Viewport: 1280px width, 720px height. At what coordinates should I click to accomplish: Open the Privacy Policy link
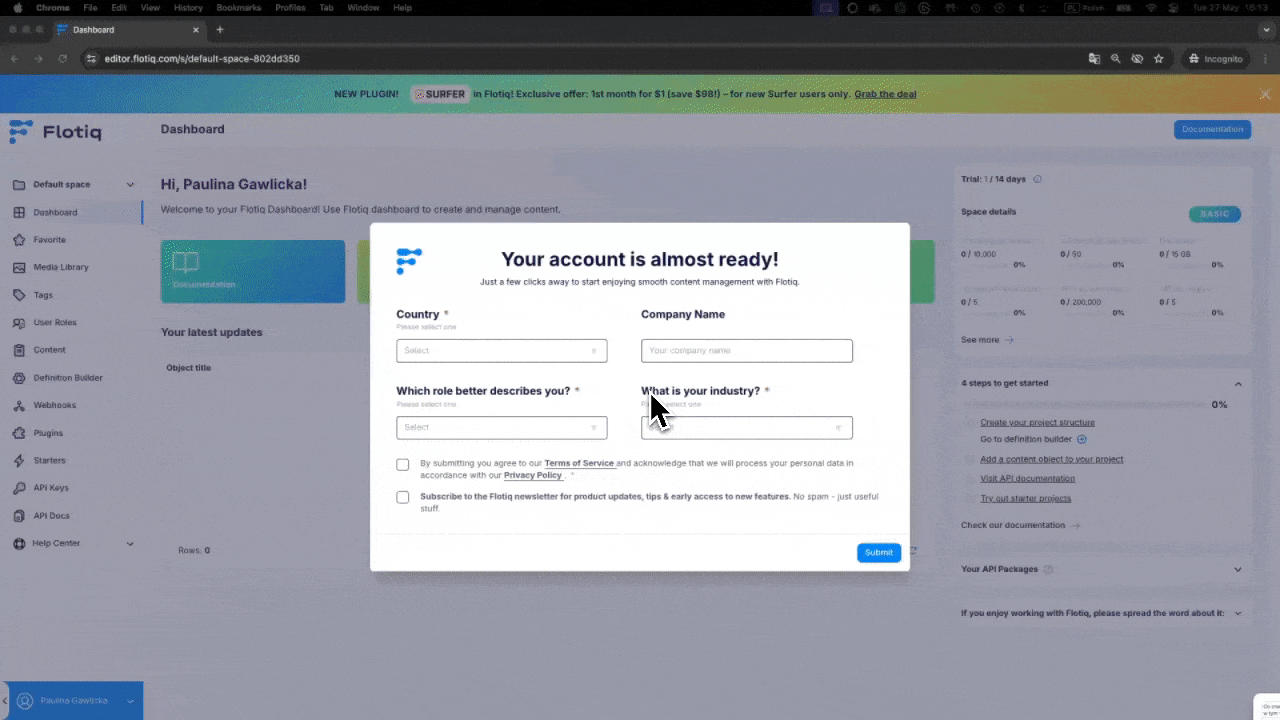pos(533,475)
